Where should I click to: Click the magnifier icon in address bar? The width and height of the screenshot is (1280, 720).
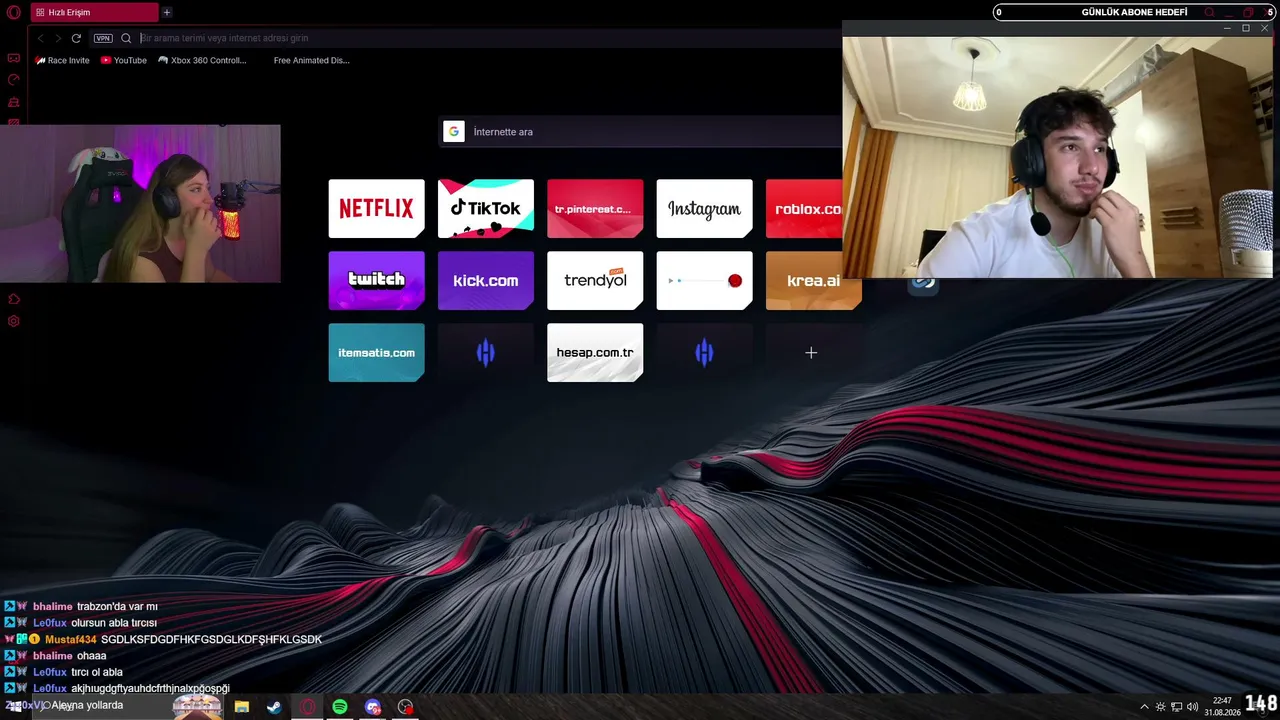click(126, 38)
